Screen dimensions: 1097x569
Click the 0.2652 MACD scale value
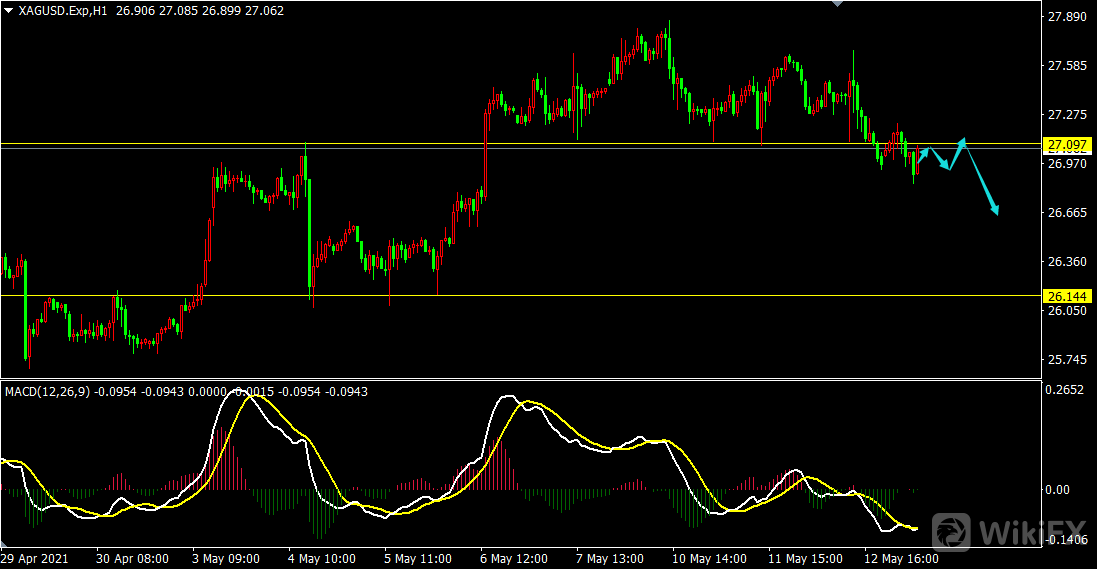coord(1064,390)
